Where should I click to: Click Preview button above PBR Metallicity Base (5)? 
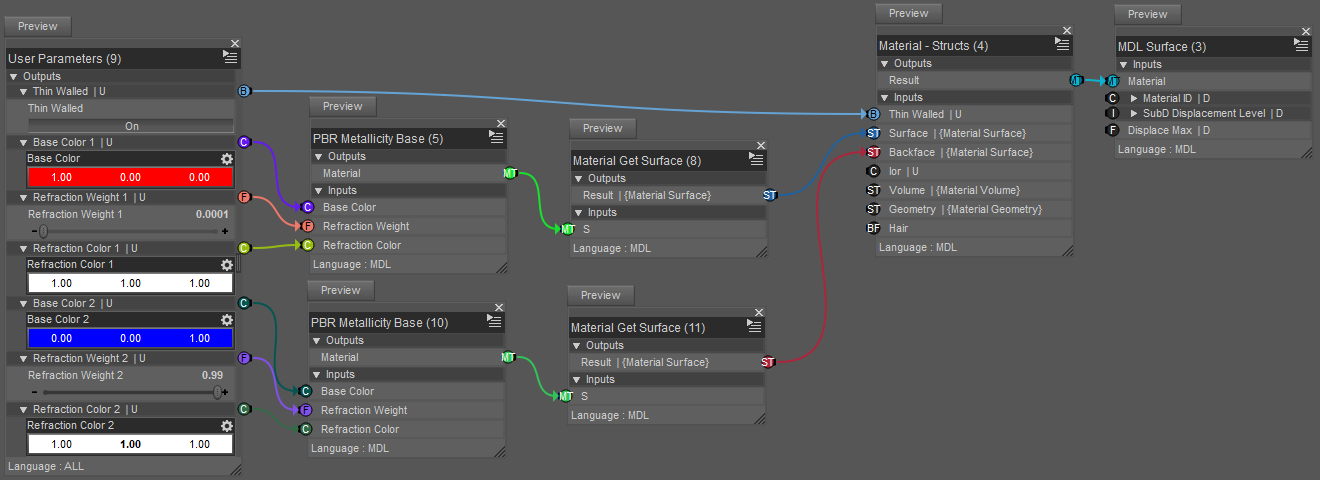tap(342, 106)
